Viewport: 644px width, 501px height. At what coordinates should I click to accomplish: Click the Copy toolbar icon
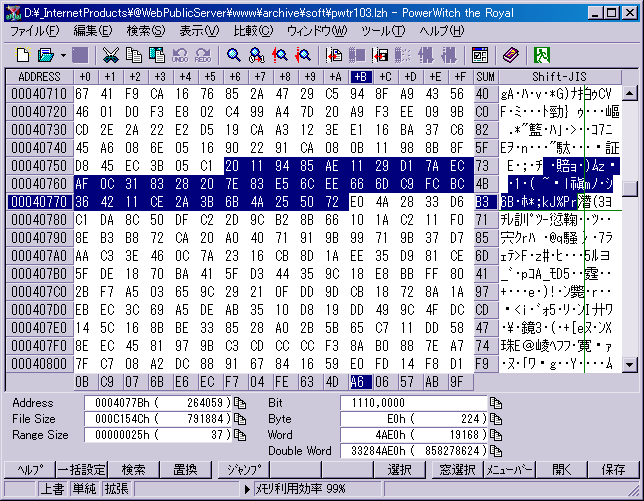tap(133, 55)
